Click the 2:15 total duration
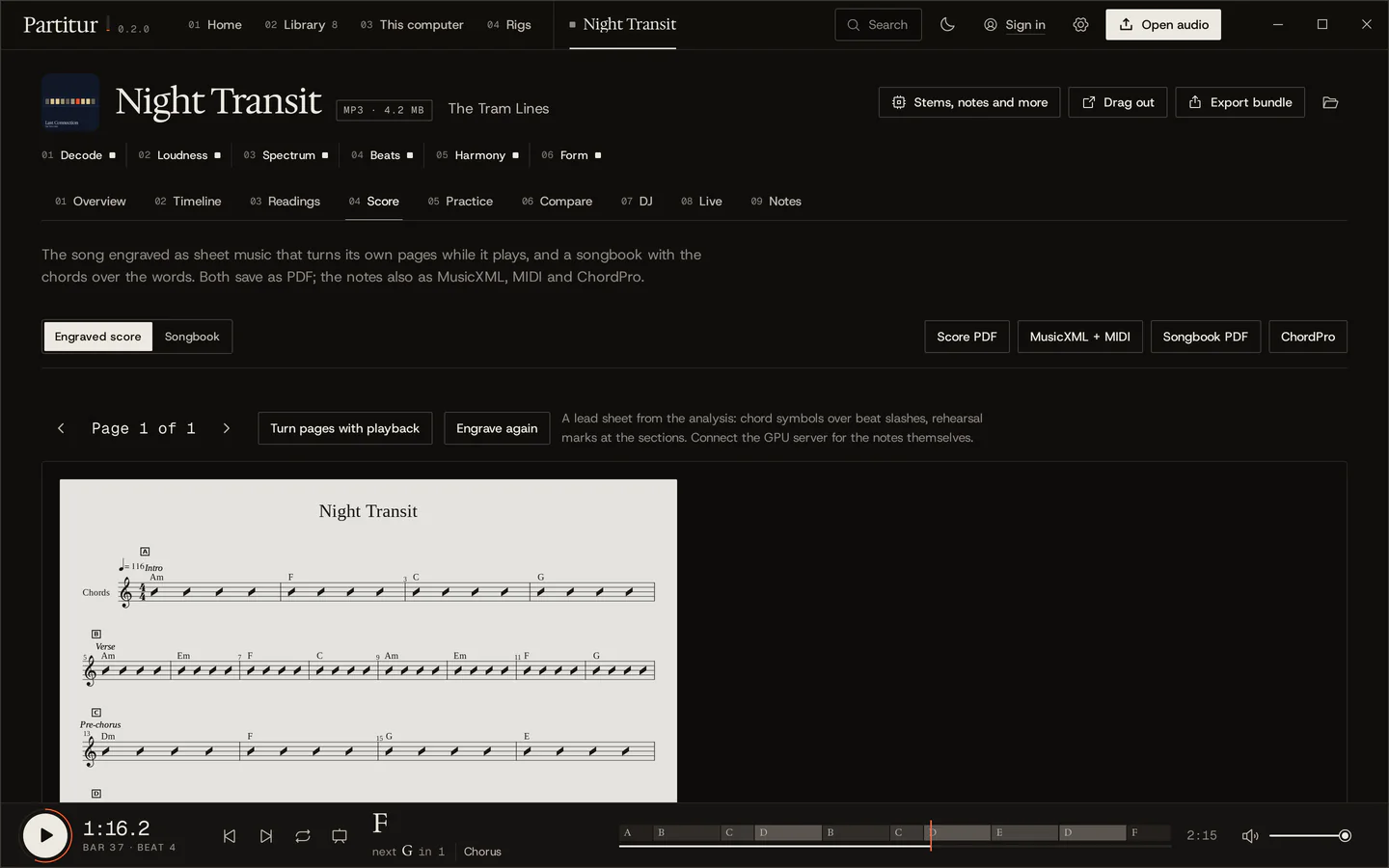1389x868 pixels. (1202, 836)
